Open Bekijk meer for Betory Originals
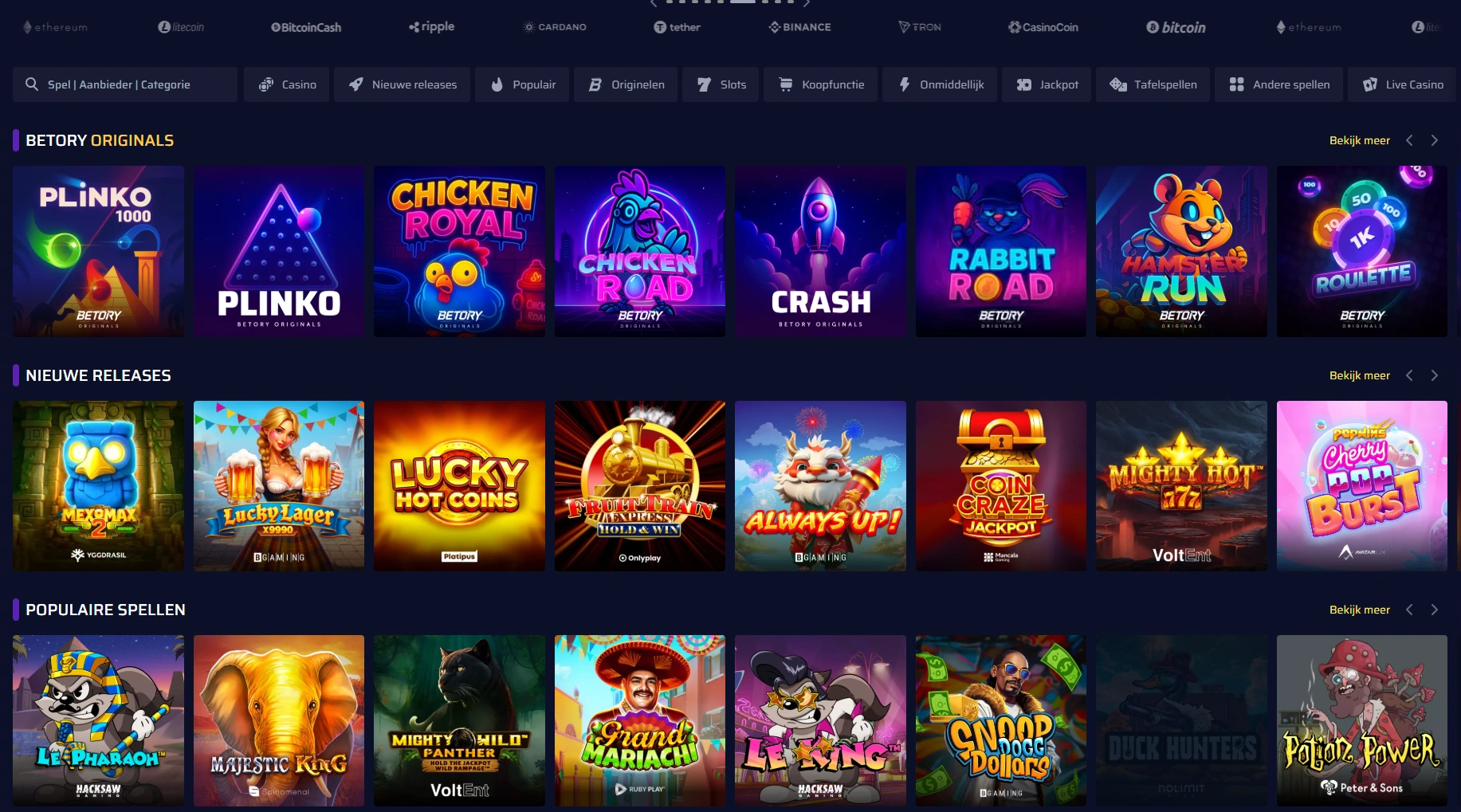 pyautogui.click(x=1360, y=140)
